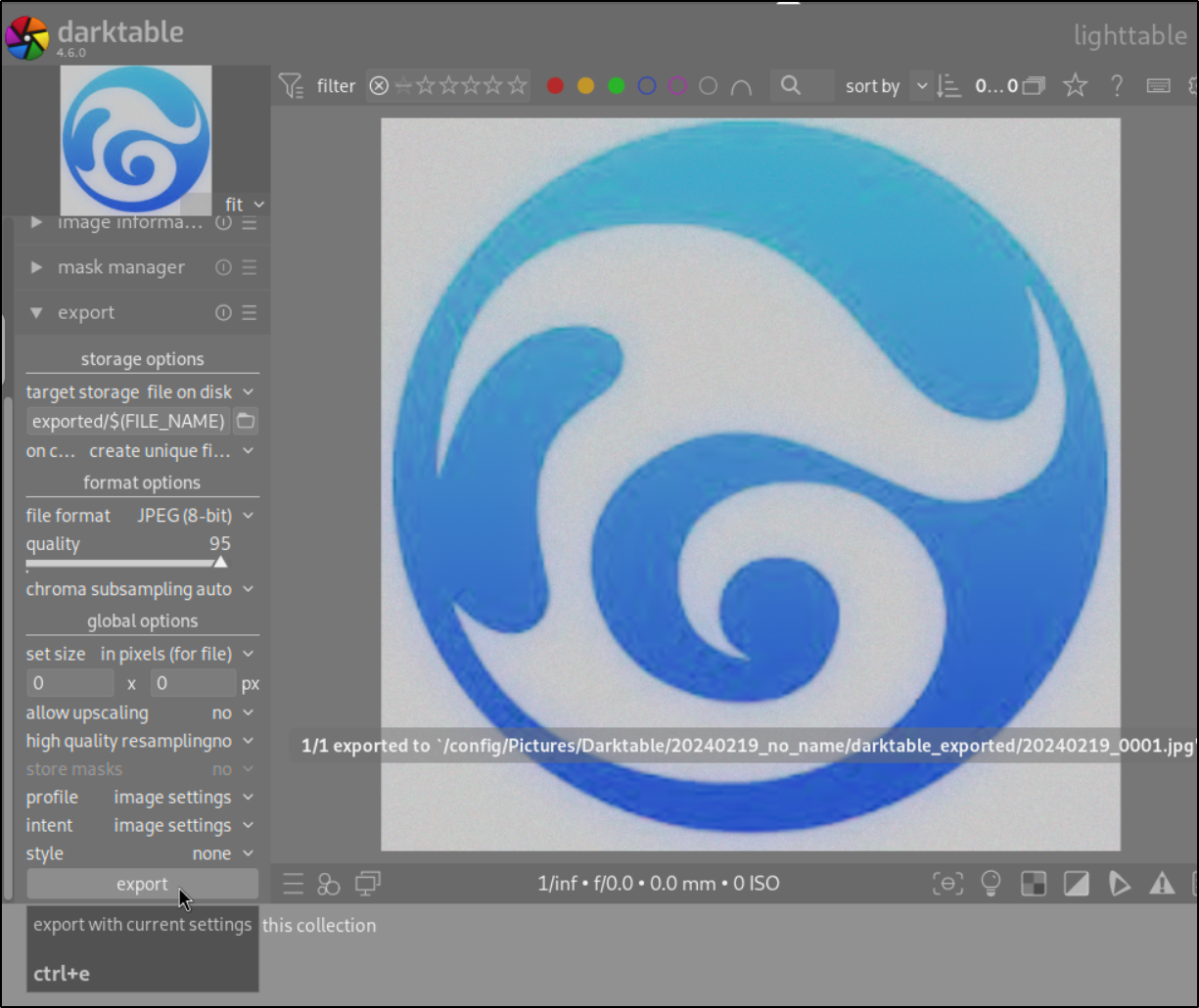Click the grouped images toggle icon
1199x1008 pixels.
pyautogui.click(x=1034, y=86)
